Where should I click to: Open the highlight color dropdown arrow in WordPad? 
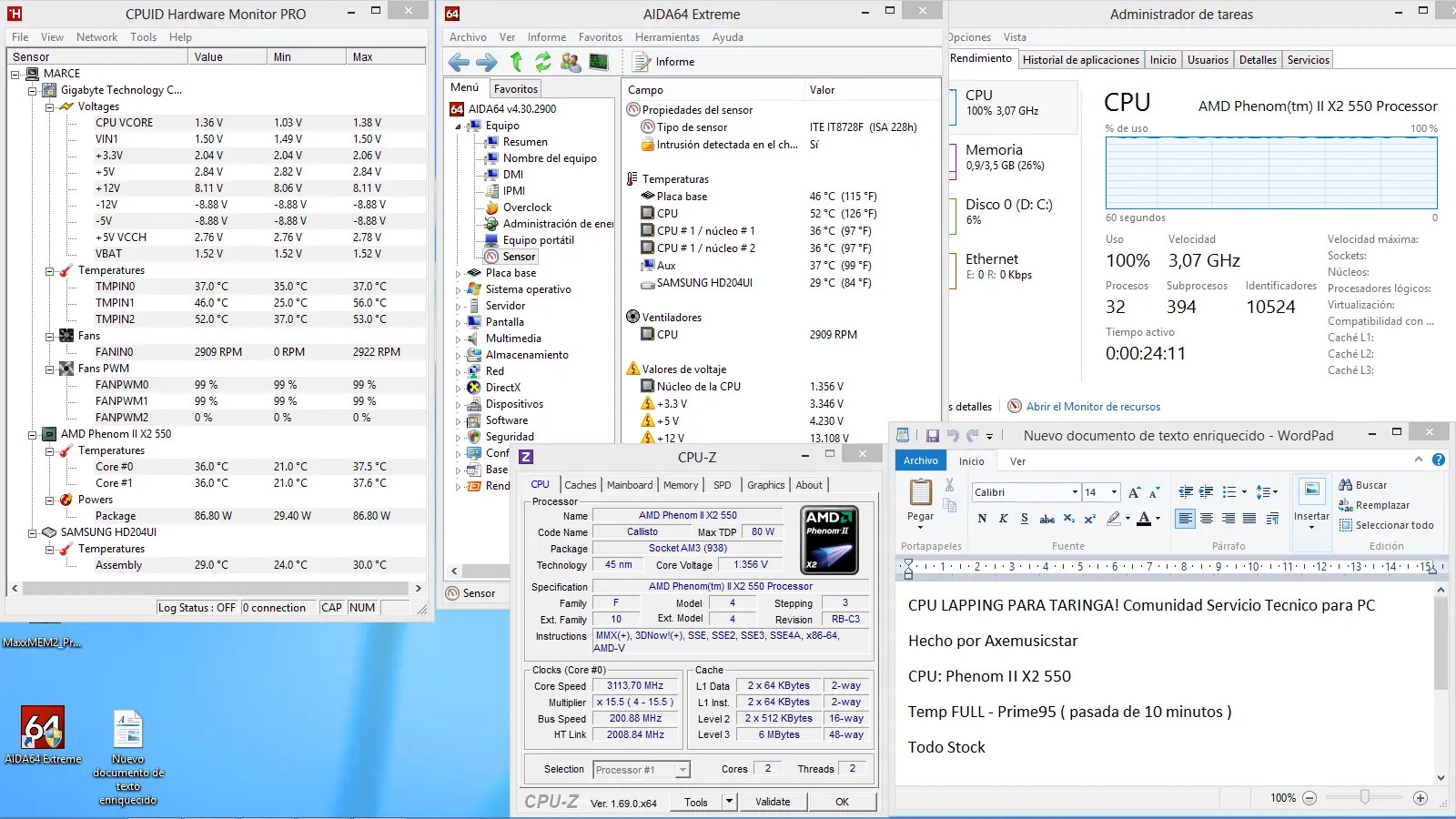(1127, 519)
